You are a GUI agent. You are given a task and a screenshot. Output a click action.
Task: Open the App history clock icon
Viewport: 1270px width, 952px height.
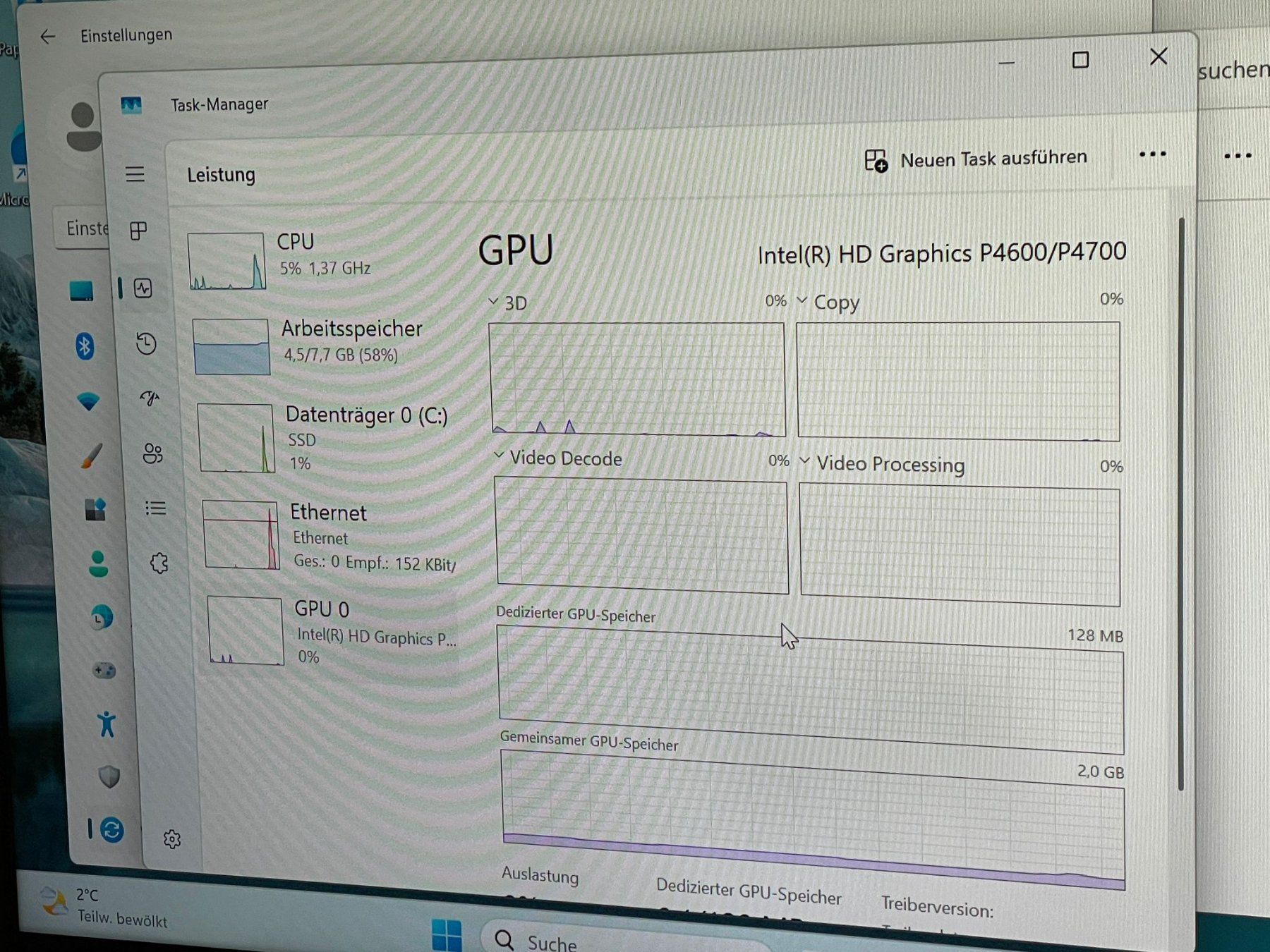(146, 343)
